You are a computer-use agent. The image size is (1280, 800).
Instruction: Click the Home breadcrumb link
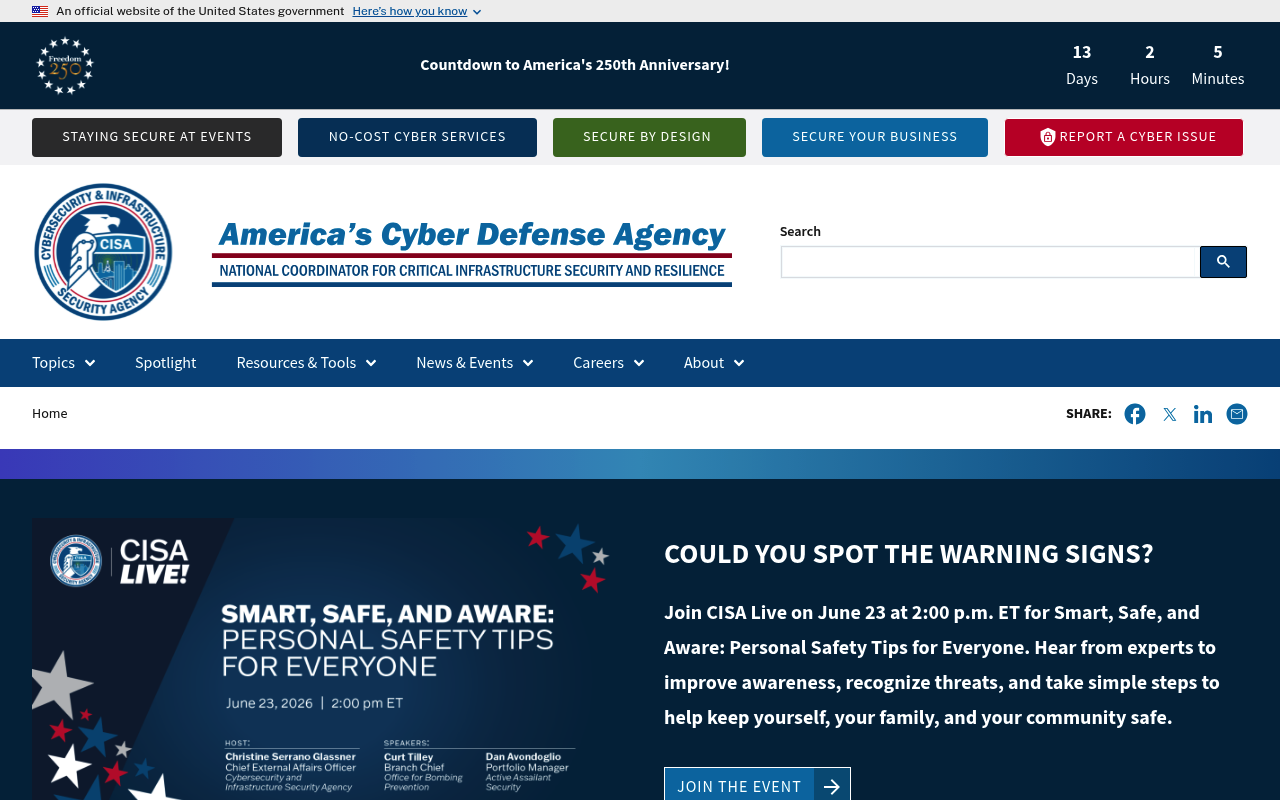tap(50, 414)
